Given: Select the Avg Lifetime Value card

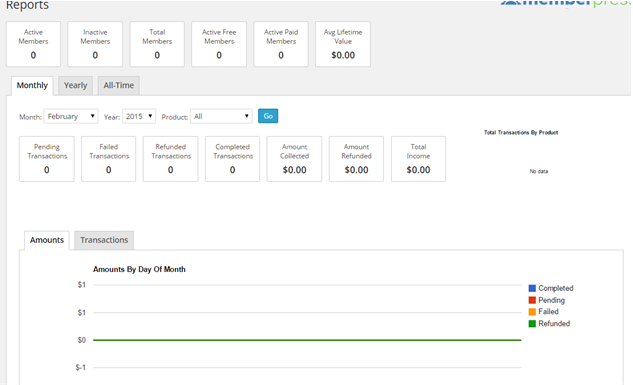Looking at the screenshot, I should [x=343, y=44].
